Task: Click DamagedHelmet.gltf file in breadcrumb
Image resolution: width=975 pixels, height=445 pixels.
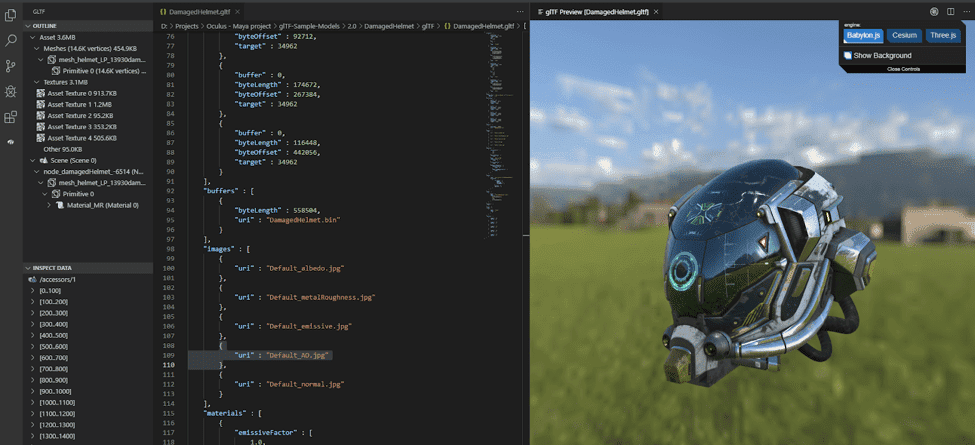Action: pyautogui.click(x=484, y=26)
